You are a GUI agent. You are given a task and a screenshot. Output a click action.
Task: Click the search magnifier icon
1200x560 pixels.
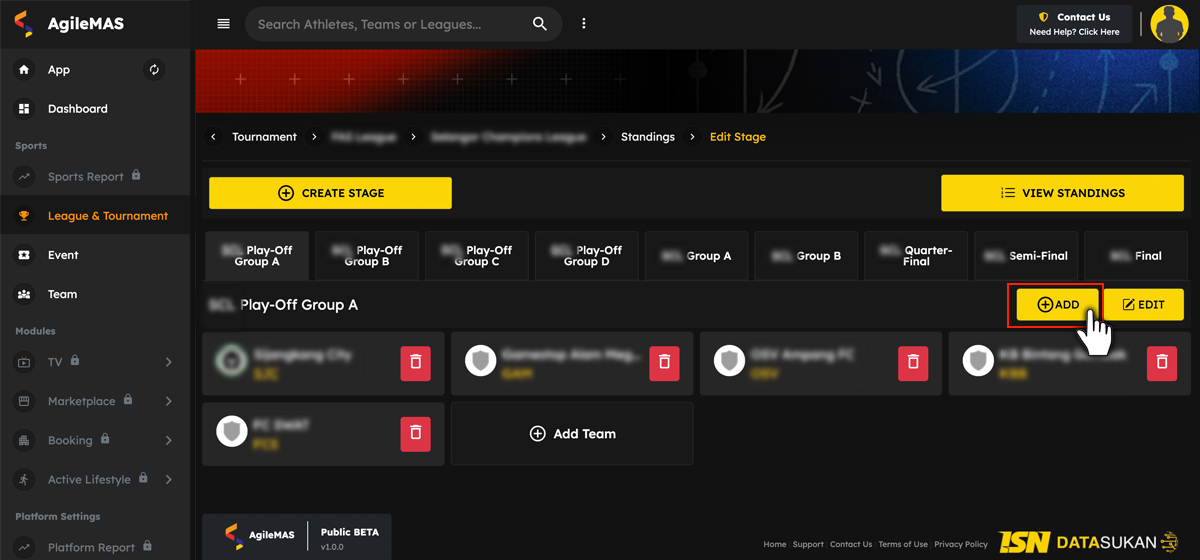[x=540, y=24]
